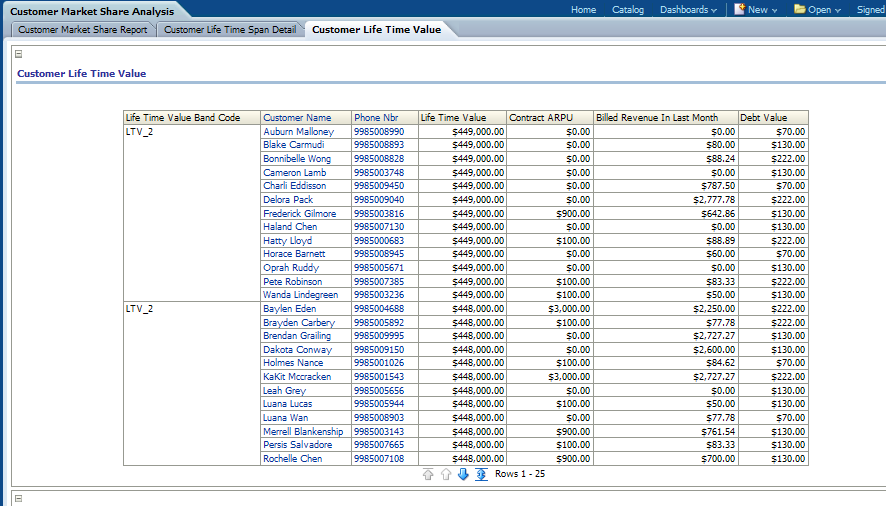Open customer Luana Wan link

pos(285,418)
